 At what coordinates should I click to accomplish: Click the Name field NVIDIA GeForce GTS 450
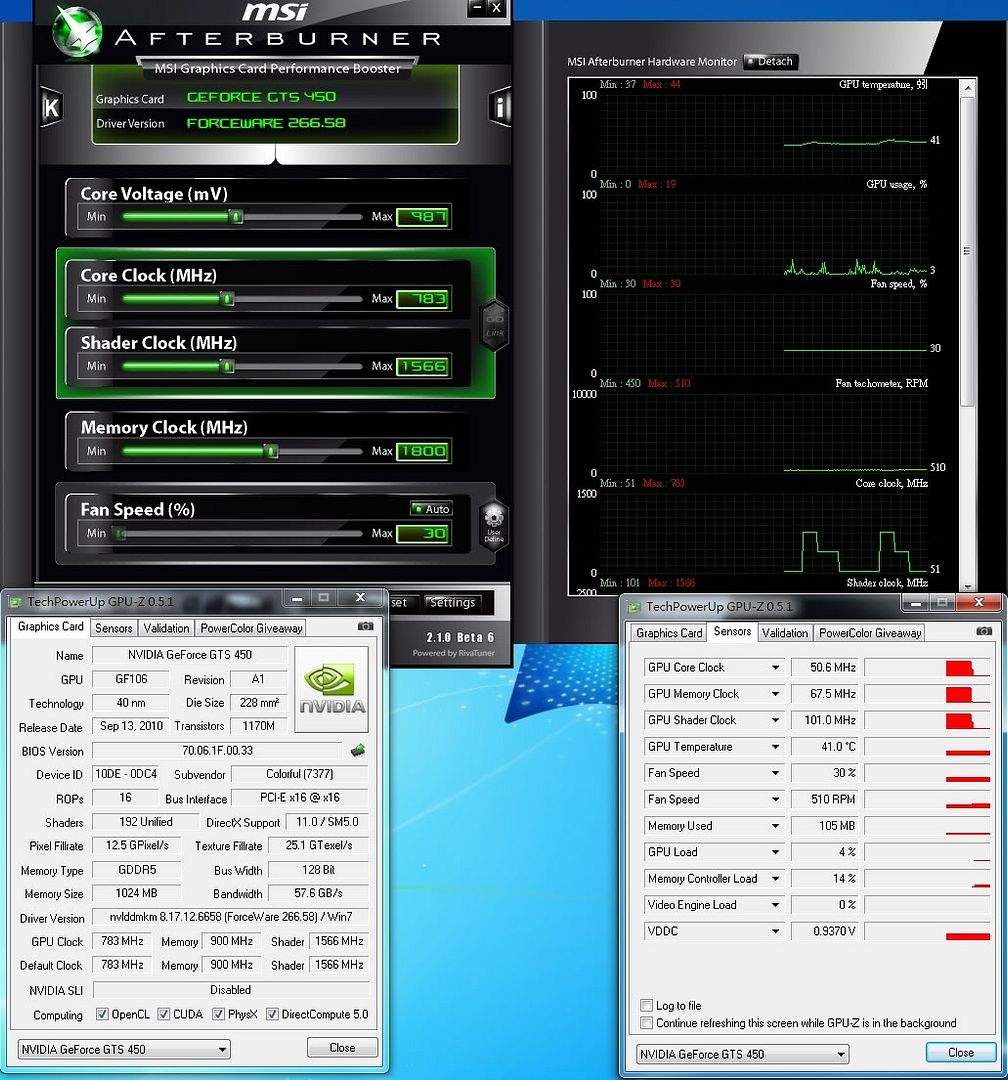189,655
